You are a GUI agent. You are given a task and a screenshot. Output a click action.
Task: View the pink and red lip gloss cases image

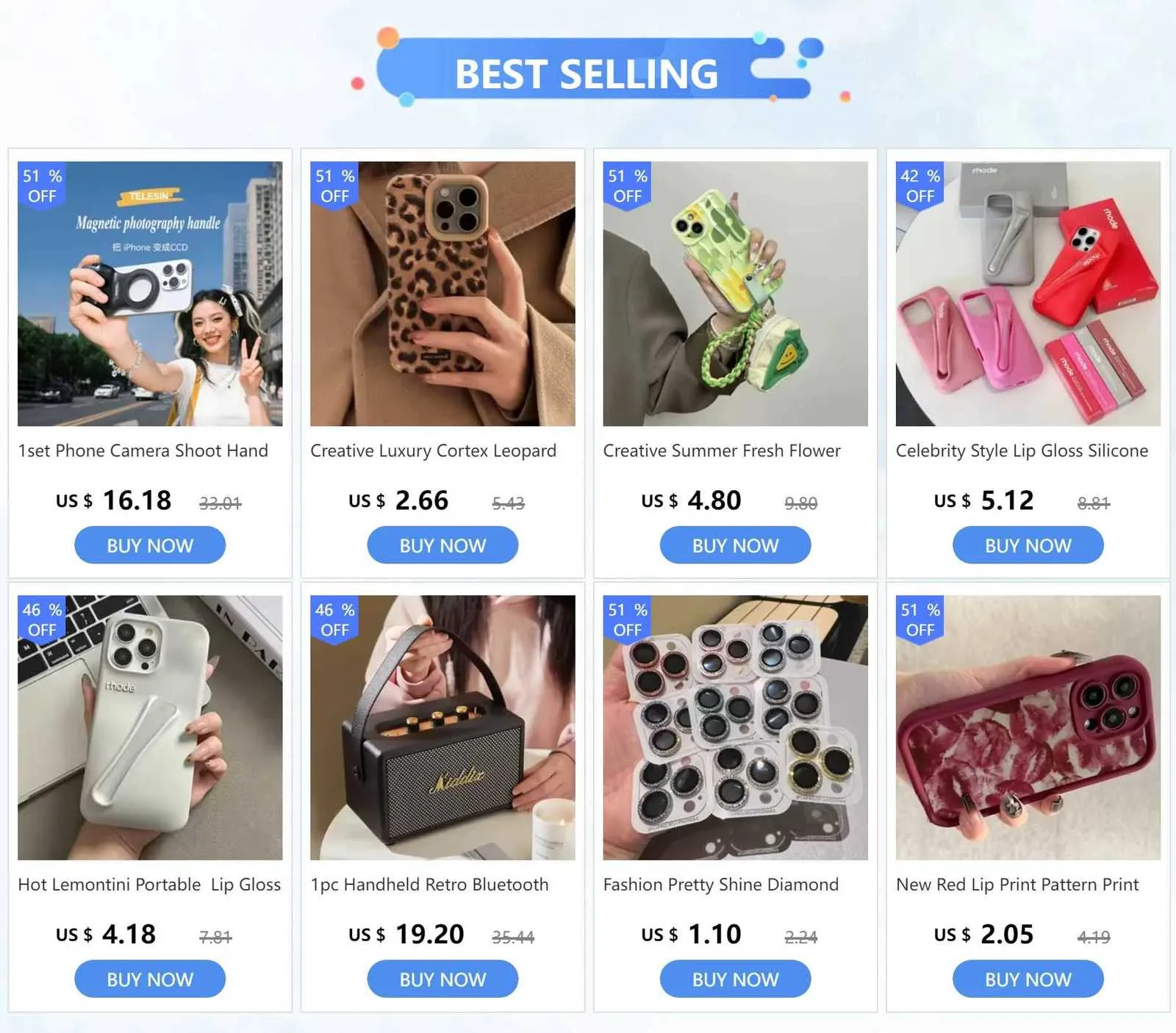coord(1028,294)
